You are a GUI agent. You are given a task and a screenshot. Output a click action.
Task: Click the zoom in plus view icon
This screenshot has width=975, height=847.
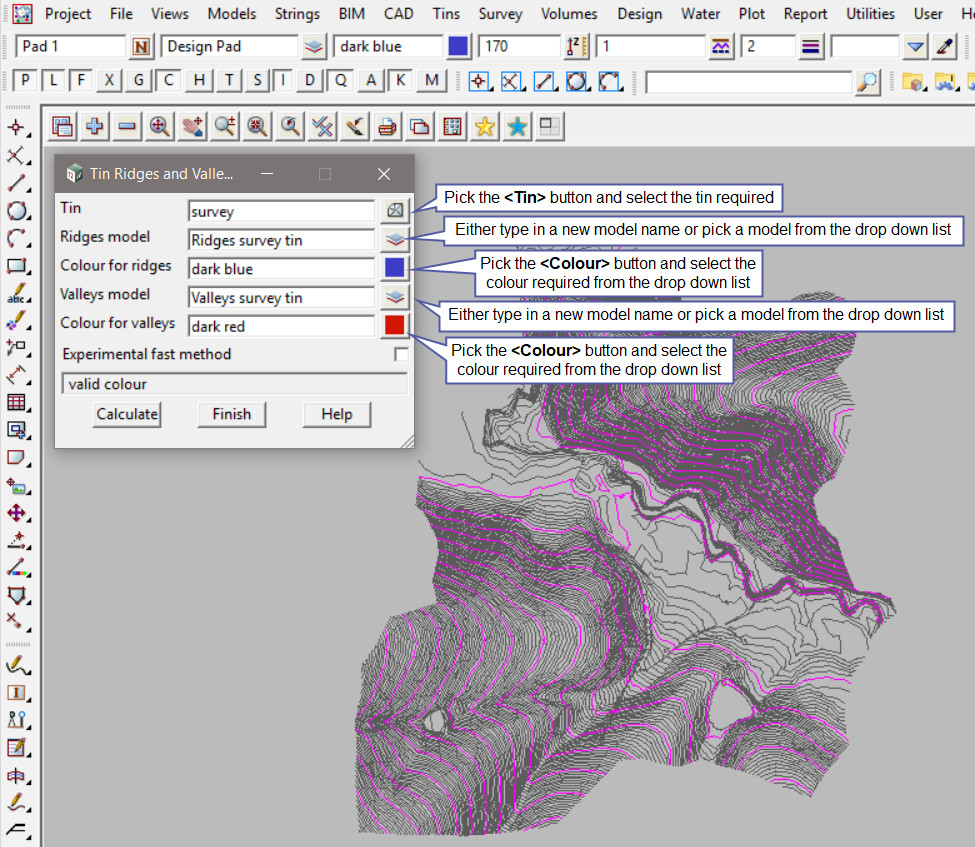95,126
